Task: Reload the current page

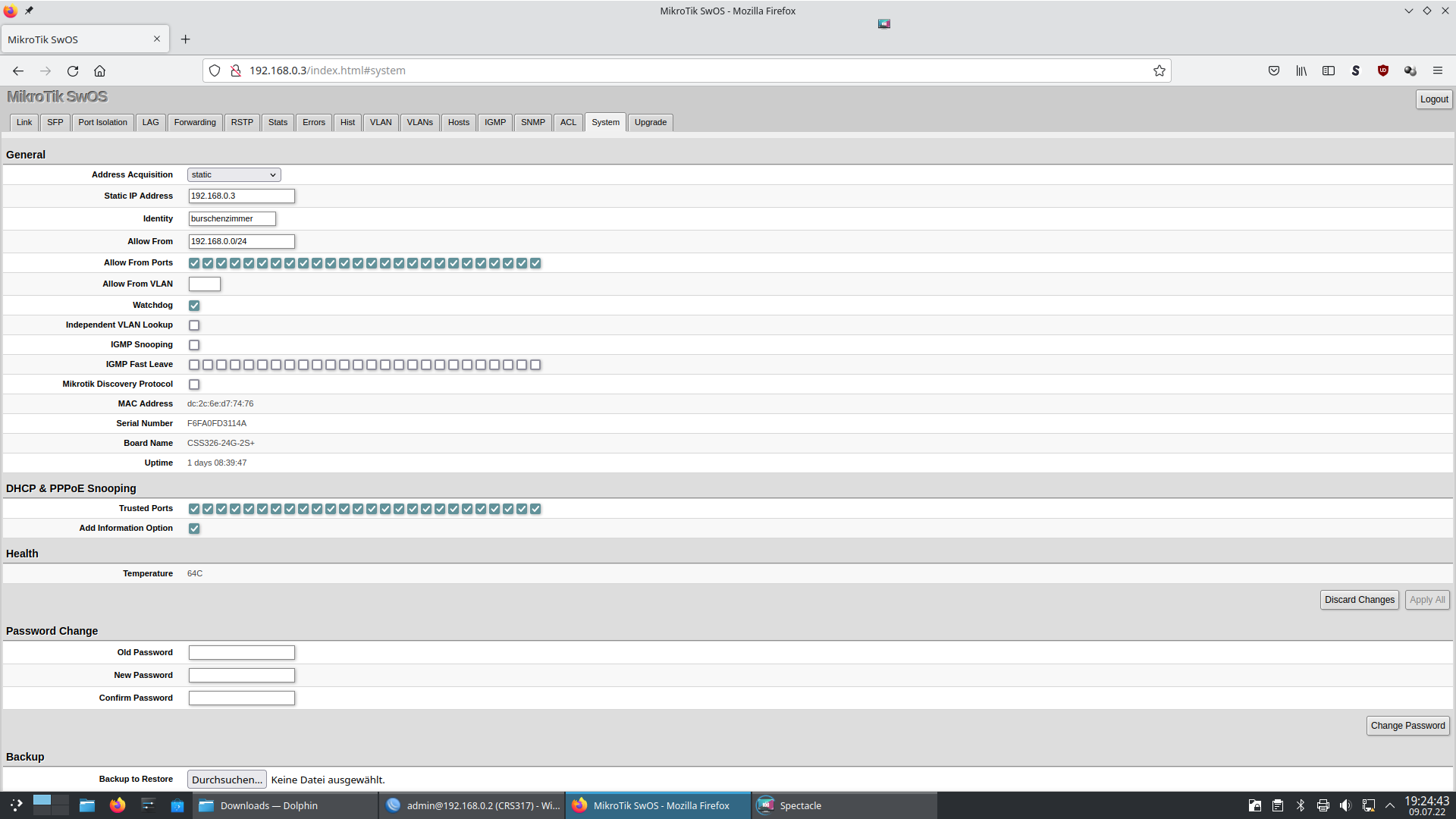Action: pos(73,71)
